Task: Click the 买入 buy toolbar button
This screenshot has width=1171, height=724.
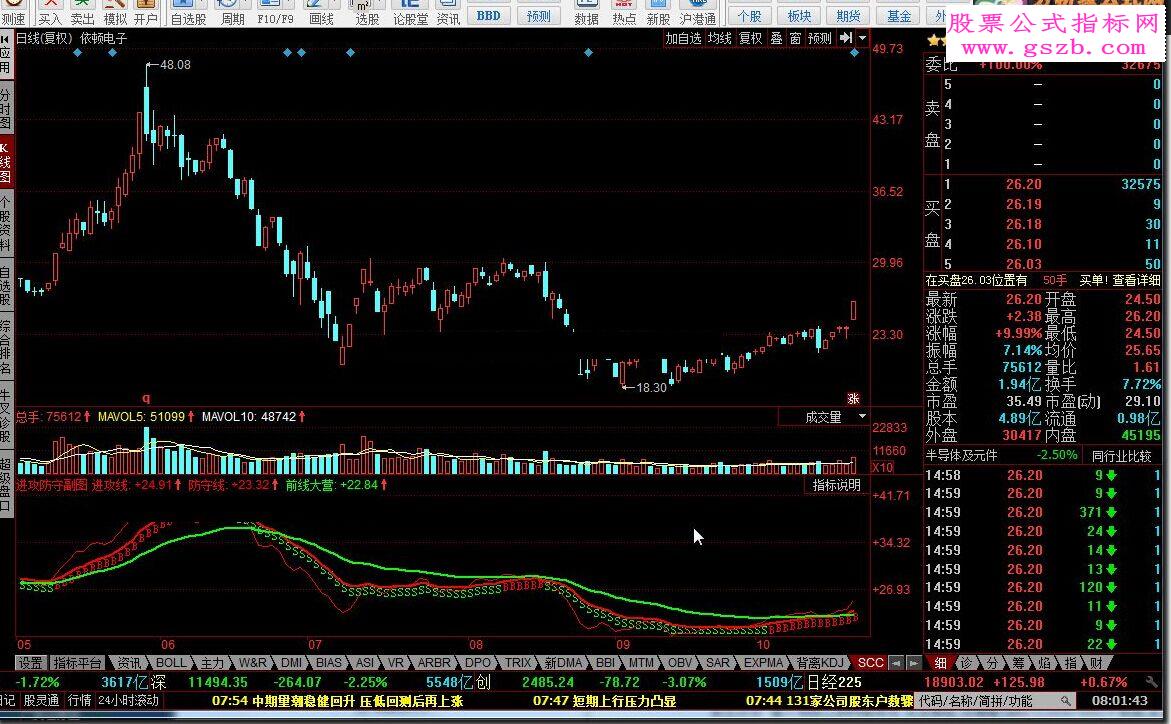Action: click(50, 13)
